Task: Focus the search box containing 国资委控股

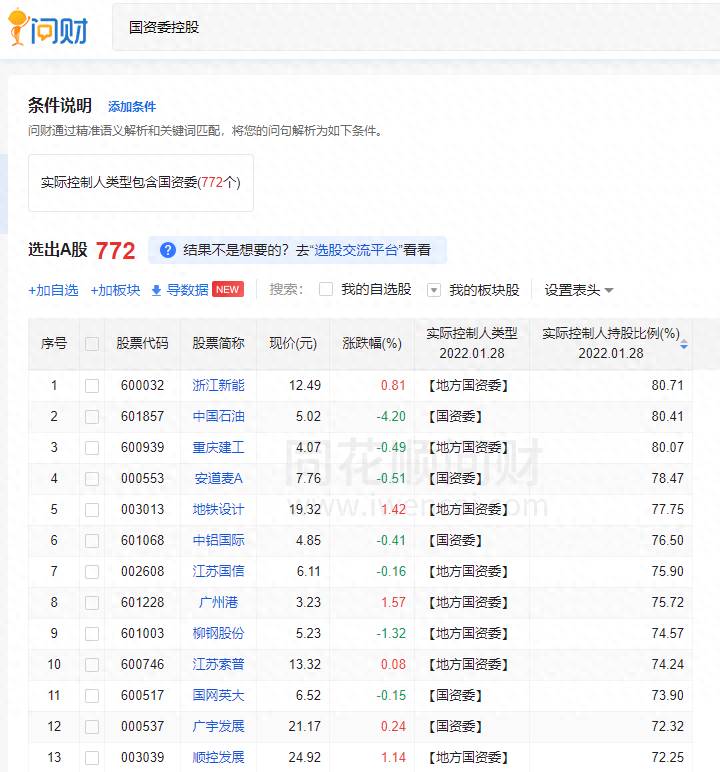Action: 416,27
